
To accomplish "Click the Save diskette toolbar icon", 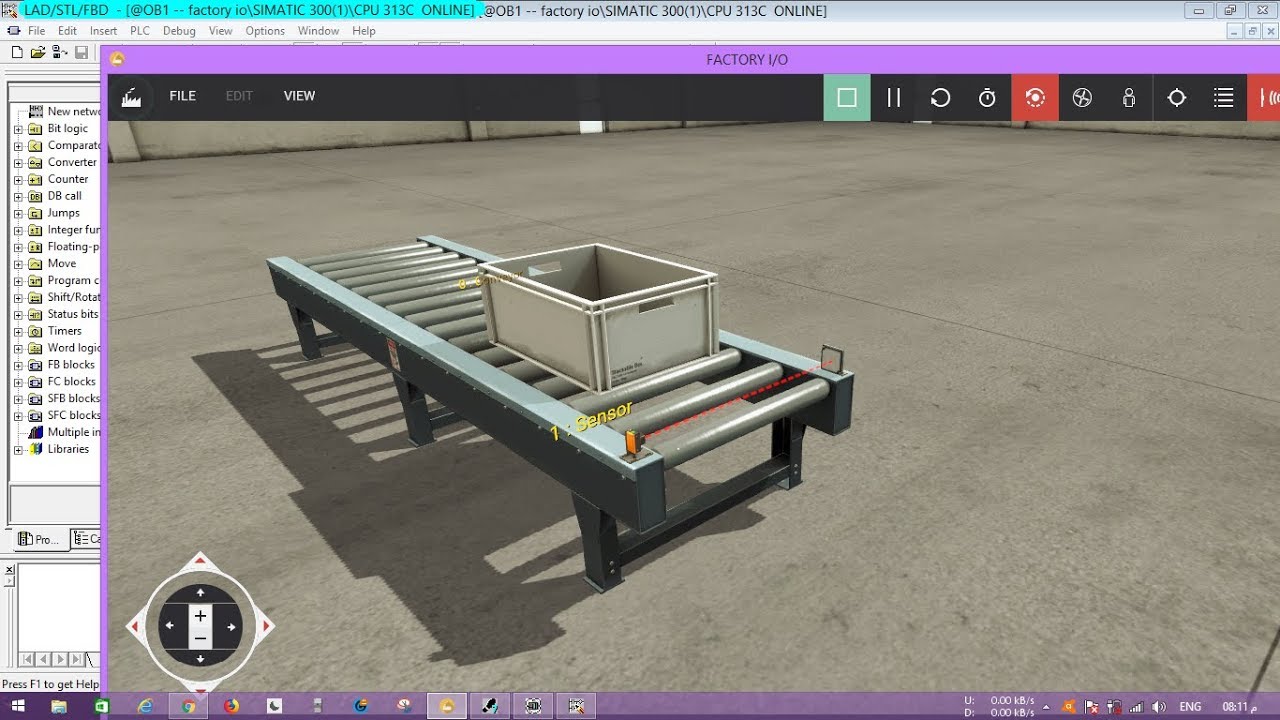I will 81,52.
